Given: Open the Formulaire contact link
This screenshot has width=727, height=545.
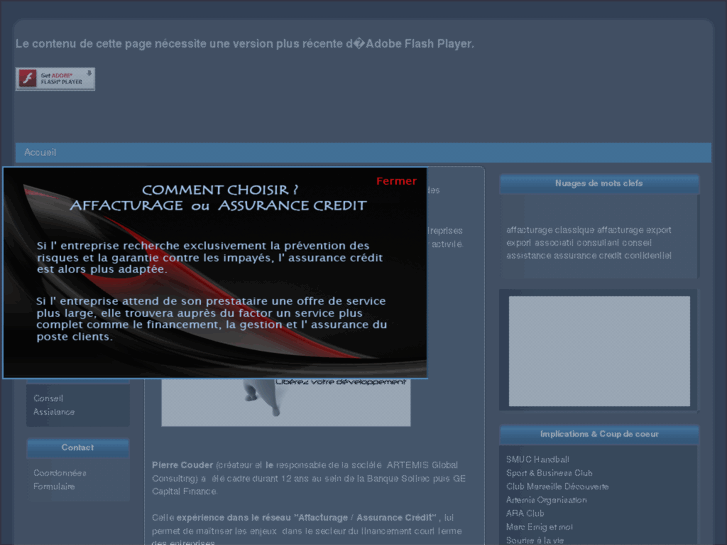Looking at the screenshot, I should (x=54, y=487).
